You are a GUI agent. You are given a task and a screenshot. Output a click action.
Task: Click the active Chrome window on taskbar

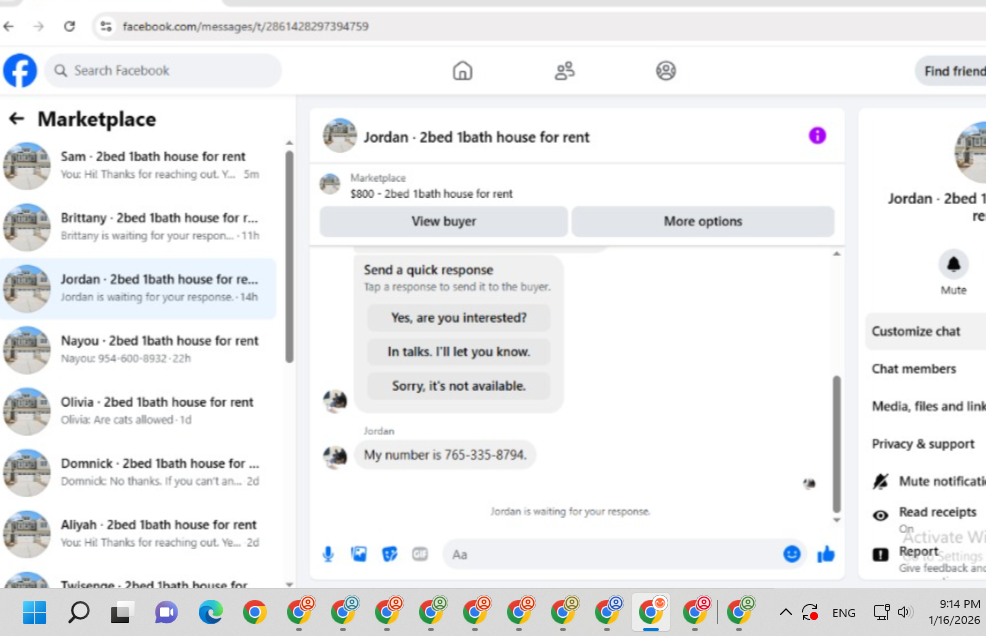click(651, 612)
